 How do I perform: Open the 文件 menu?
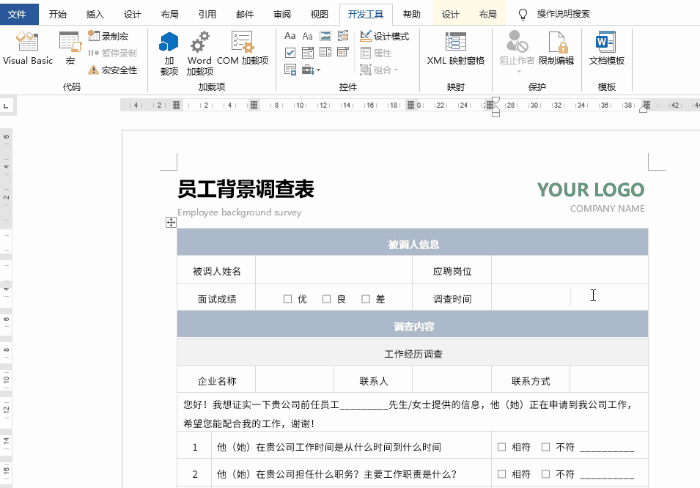pyautogui.click(x=19, y=15)
